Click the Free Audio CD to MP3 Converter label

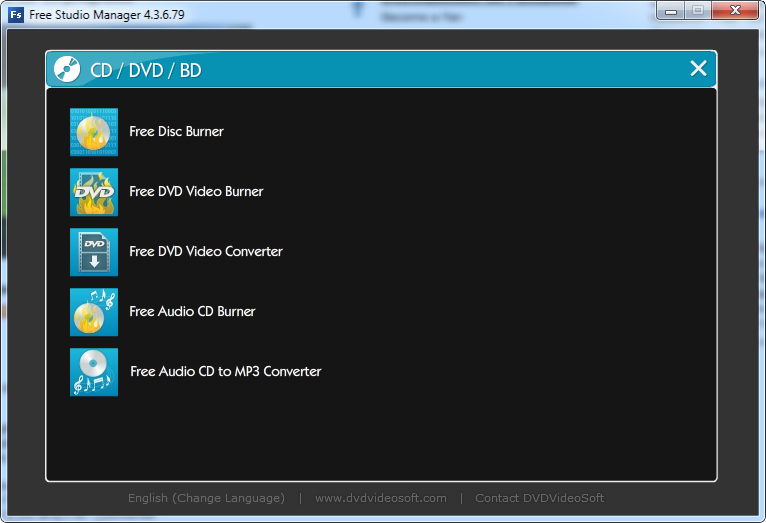226,372
